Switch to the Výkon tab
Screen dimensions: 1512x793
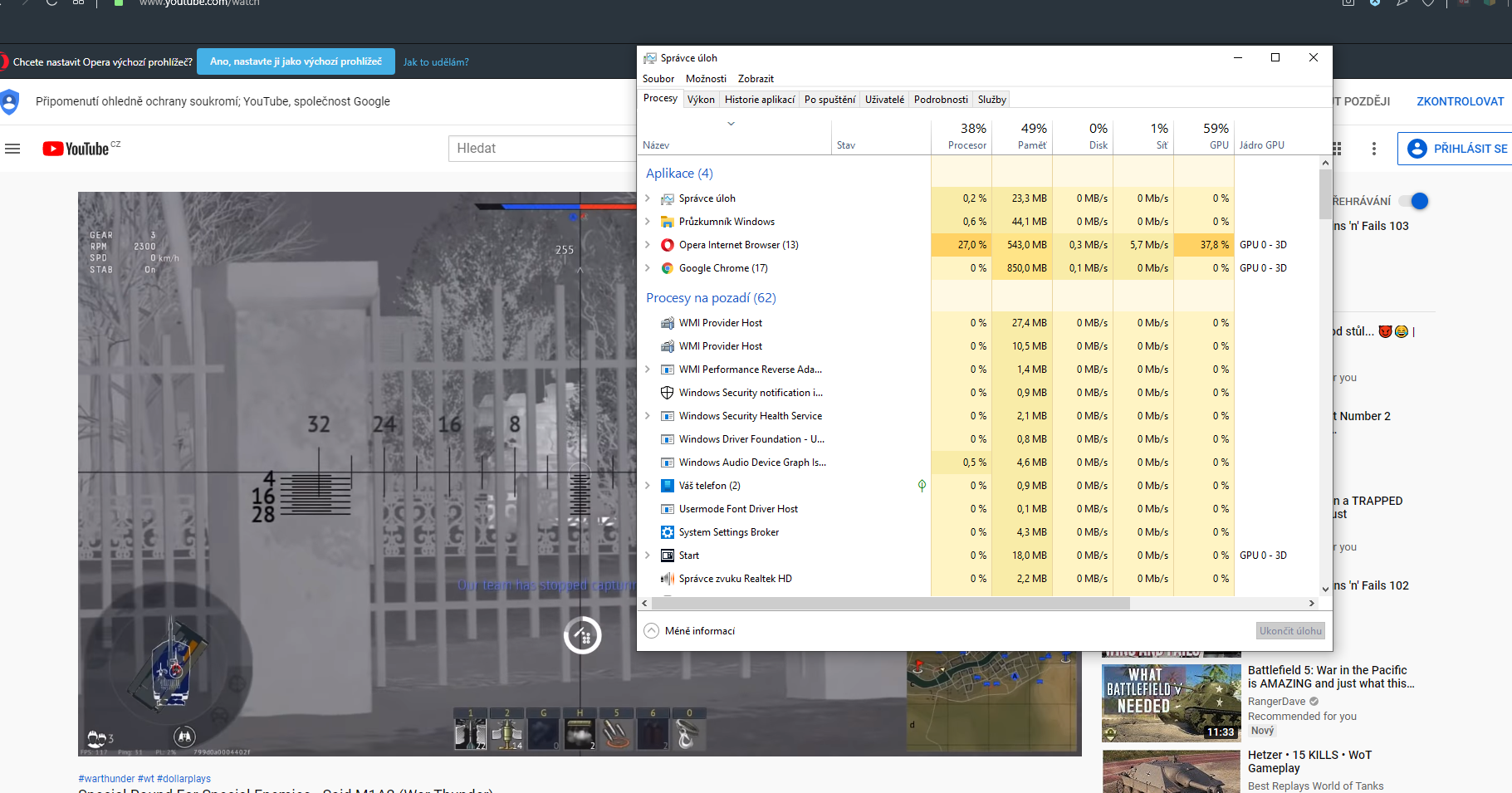(x=701, y=100)
